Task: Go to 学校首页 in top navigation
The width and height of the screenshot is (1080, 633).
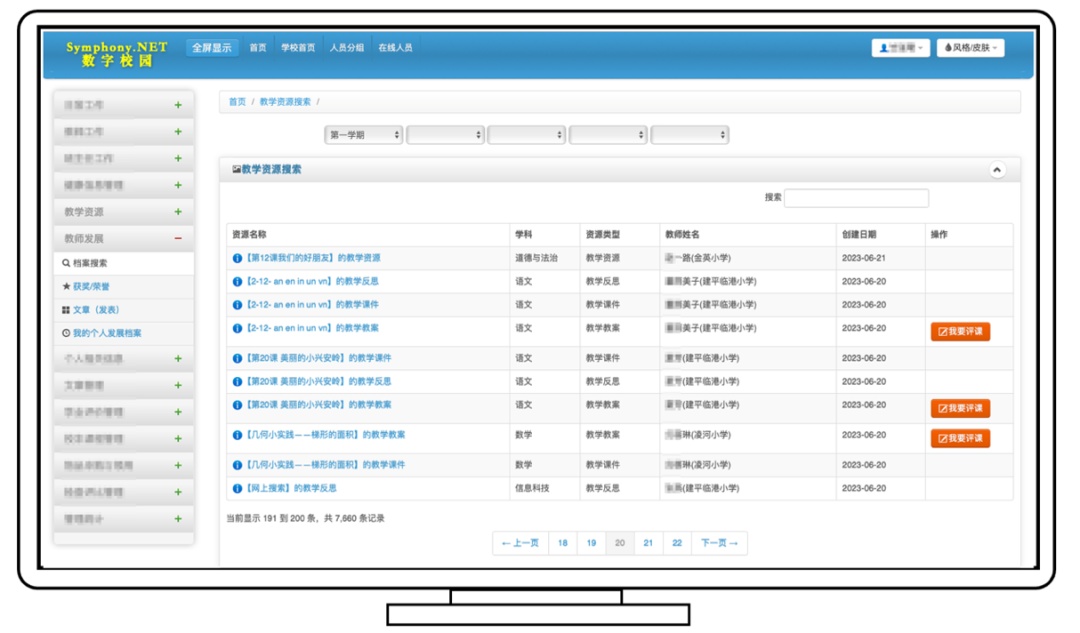Action: tap(297, 48)
